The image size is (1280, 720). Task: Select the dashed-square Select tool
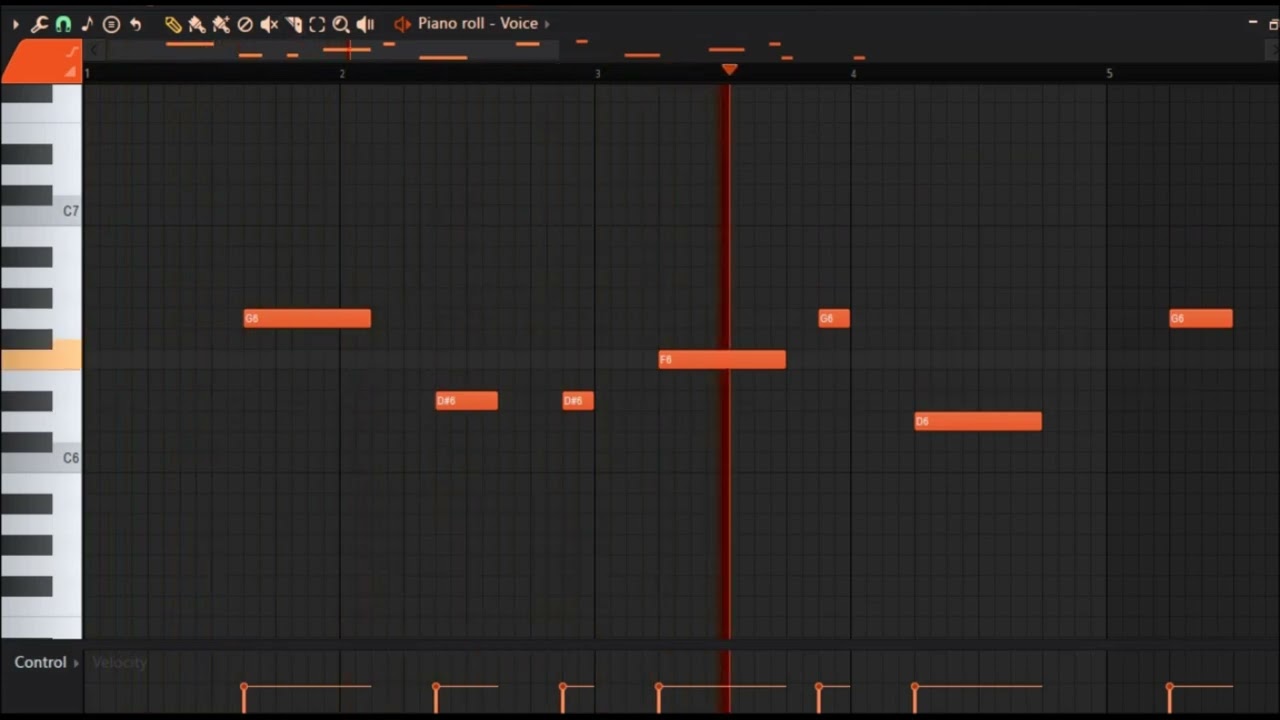point(317,24)
